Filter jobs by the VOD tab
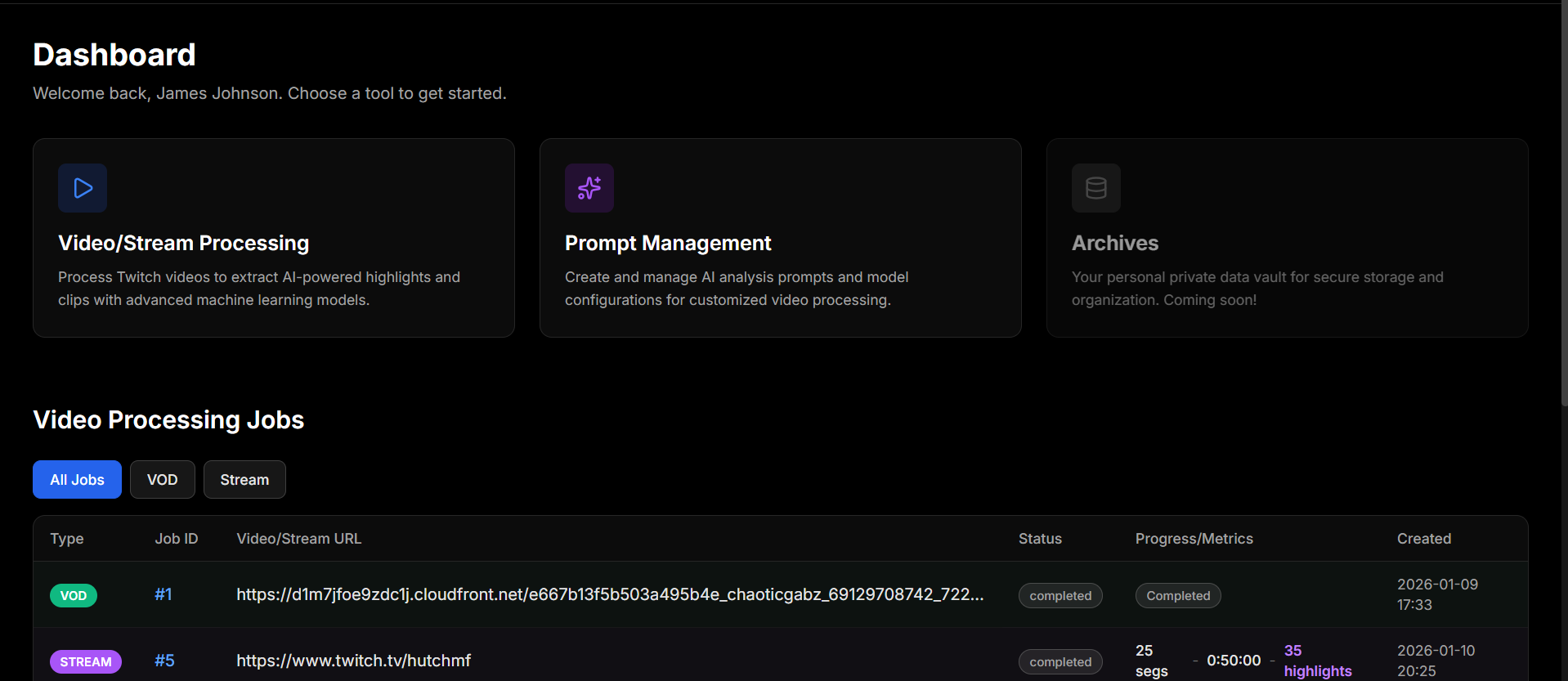 162,480
